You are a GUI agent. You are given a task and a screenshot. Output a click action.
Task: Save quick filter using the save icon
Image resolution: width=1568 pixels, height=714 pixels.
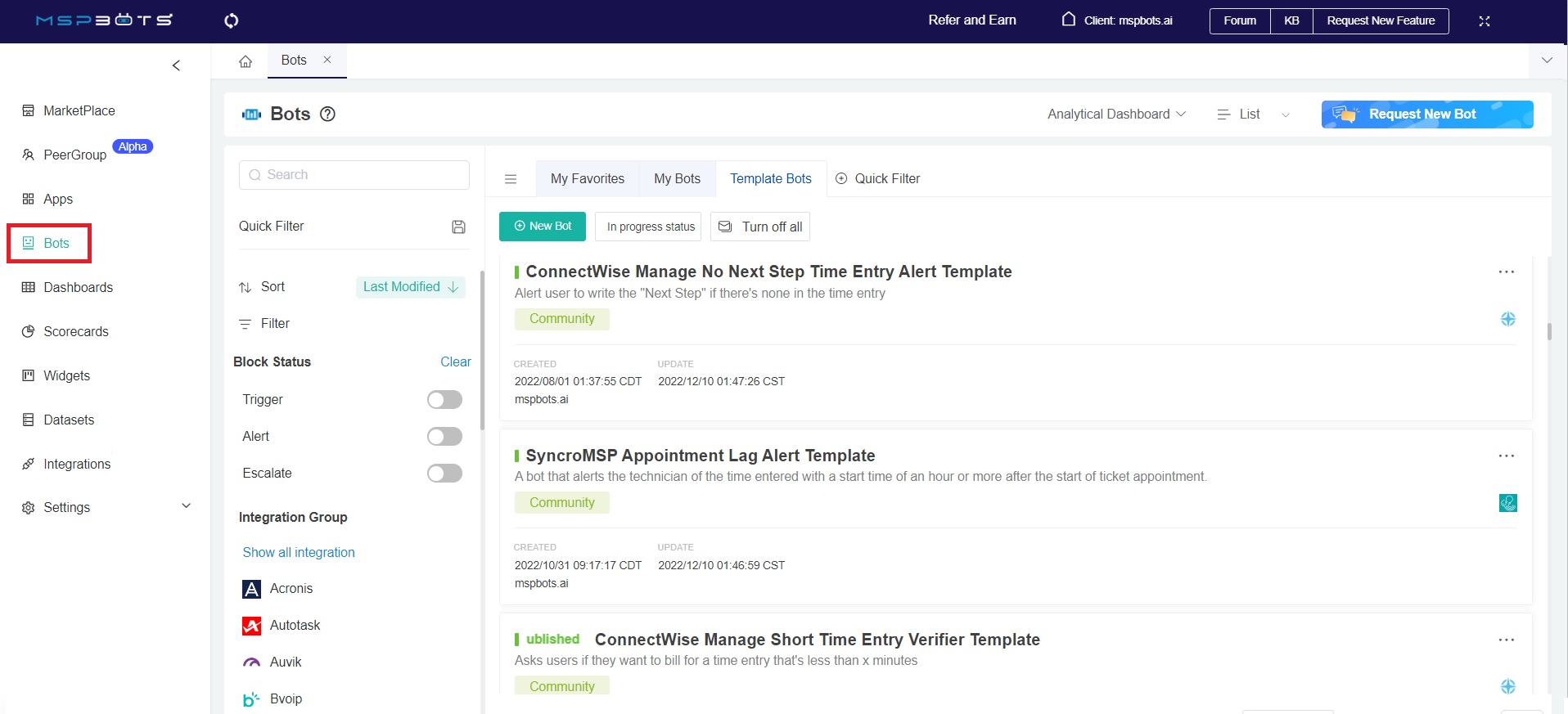(x=458, y=227)
